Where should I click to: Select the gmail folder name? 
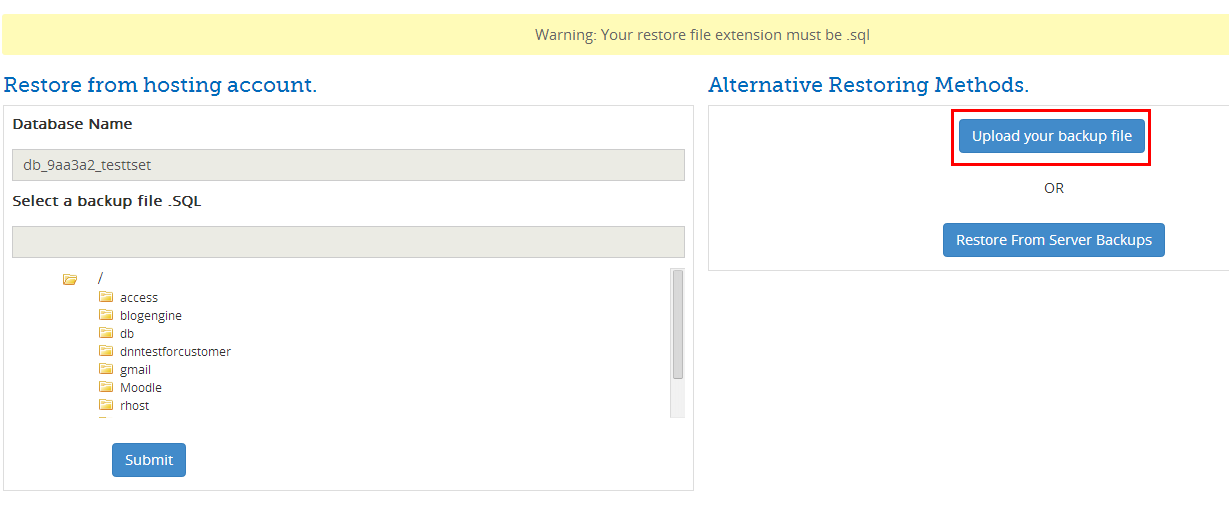click(x=135, y=370)
